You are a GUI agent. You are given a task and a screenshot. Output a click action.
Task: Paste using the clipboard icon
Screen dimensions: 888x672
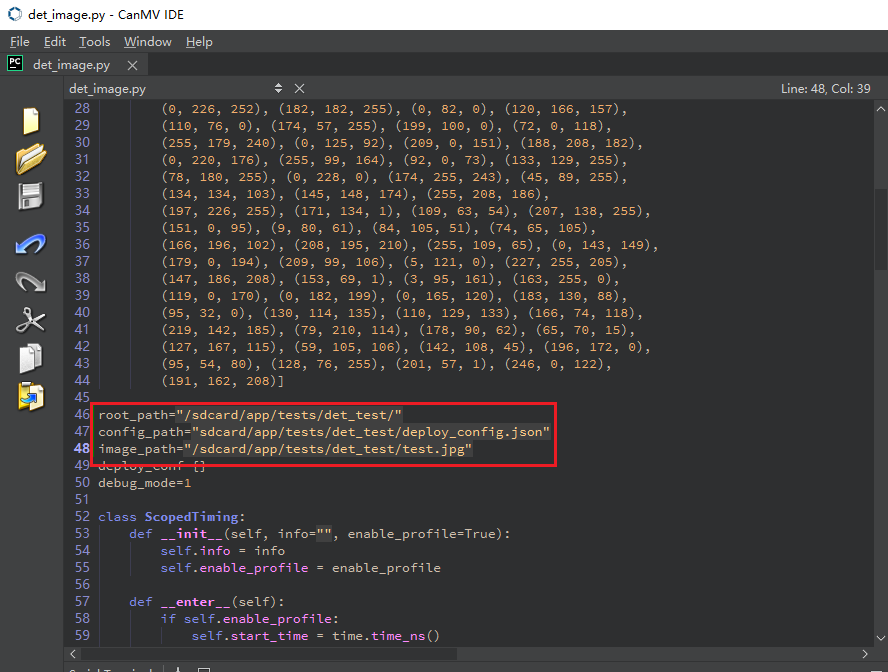[x=31, y=396]
